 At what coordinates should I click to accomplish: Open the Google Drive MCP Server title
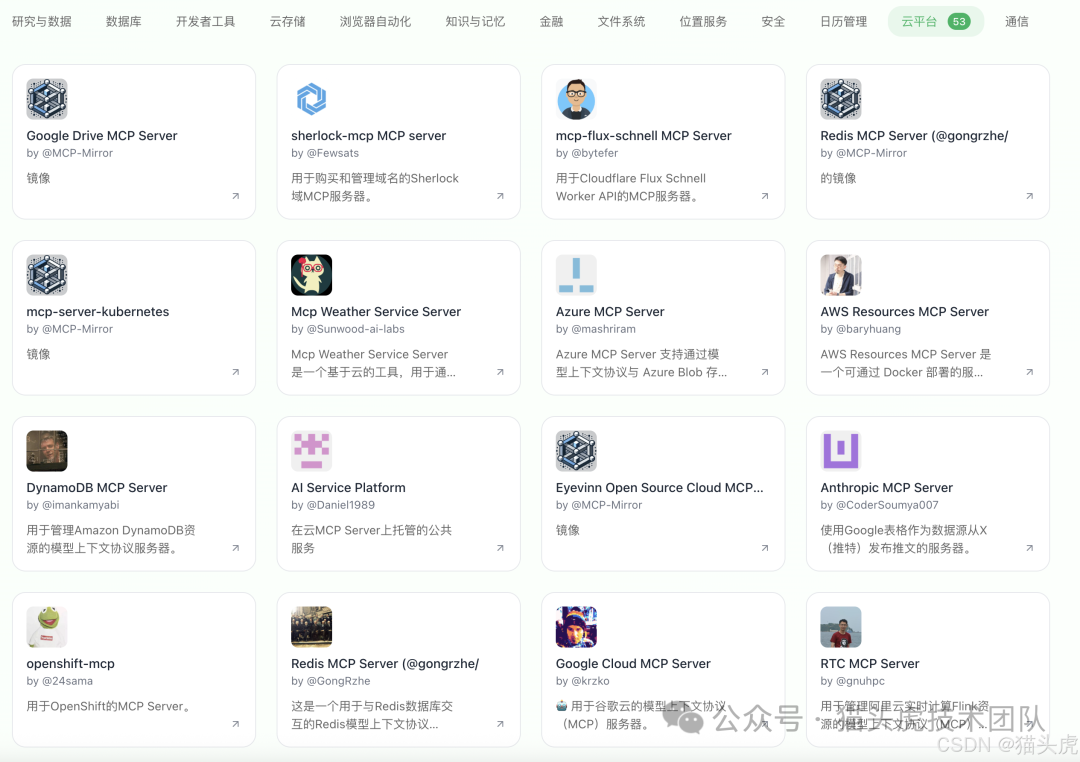[102, 136]
